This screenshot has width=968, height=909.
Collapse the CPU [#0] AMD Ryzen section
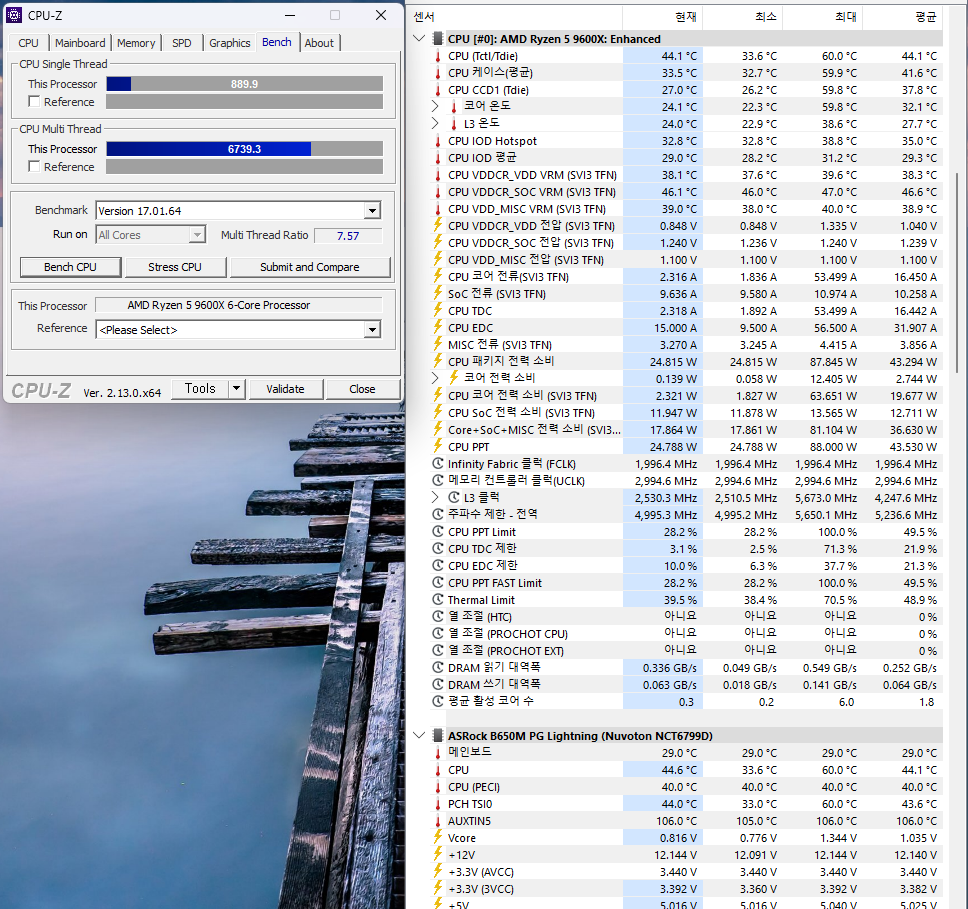tap(419, 39)
